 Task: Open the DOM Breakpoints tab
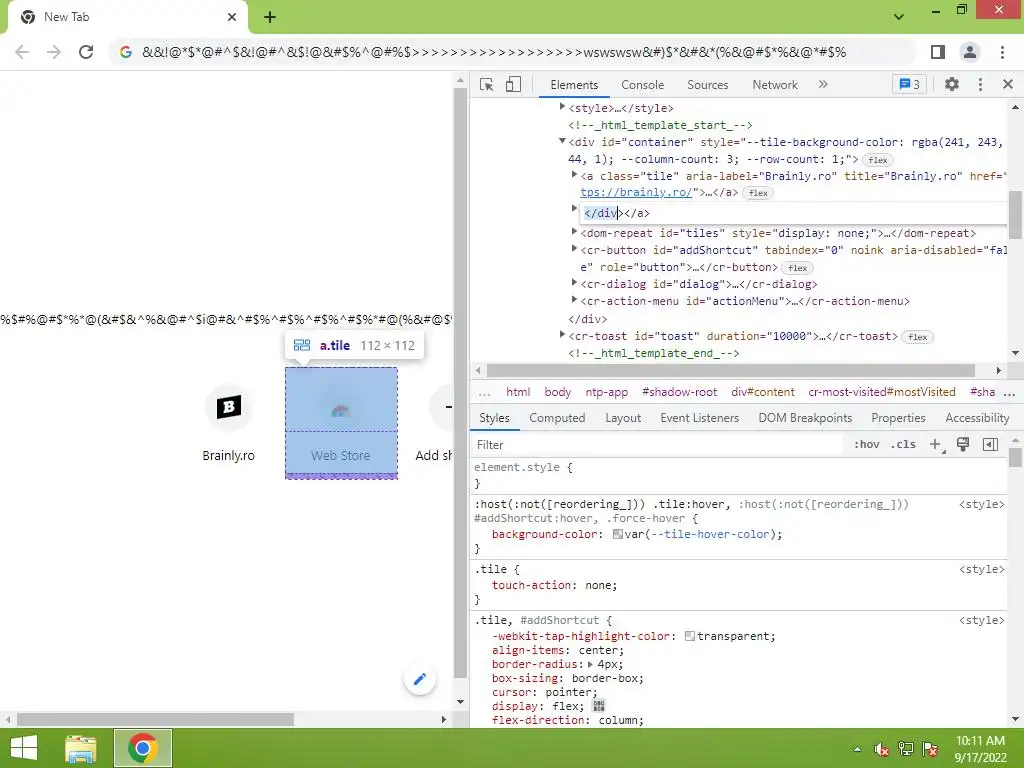tap(805, 418)
